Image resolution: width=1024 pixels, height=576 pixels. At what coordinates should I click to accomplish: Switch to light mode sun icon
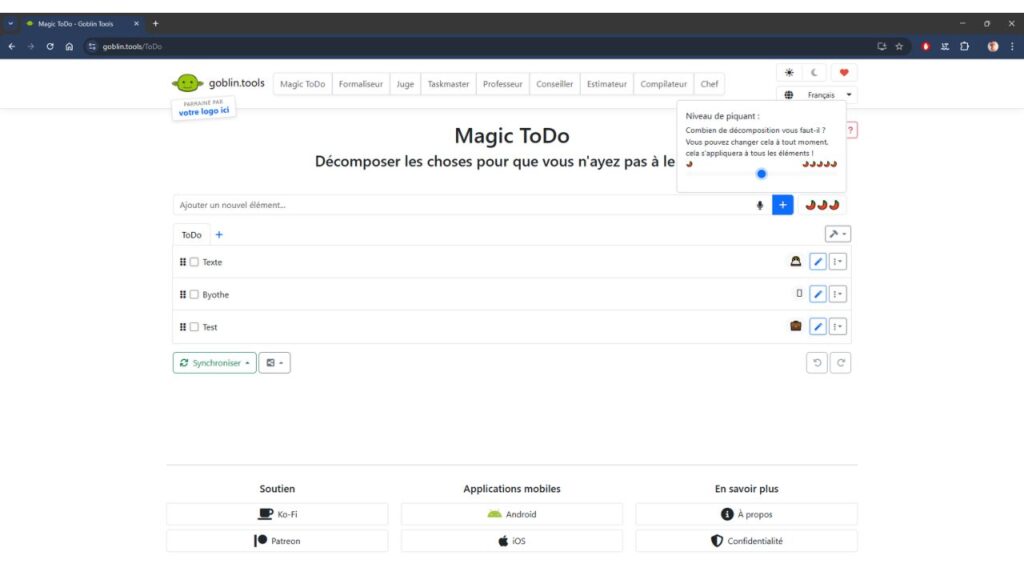click(x=789, y=72)
